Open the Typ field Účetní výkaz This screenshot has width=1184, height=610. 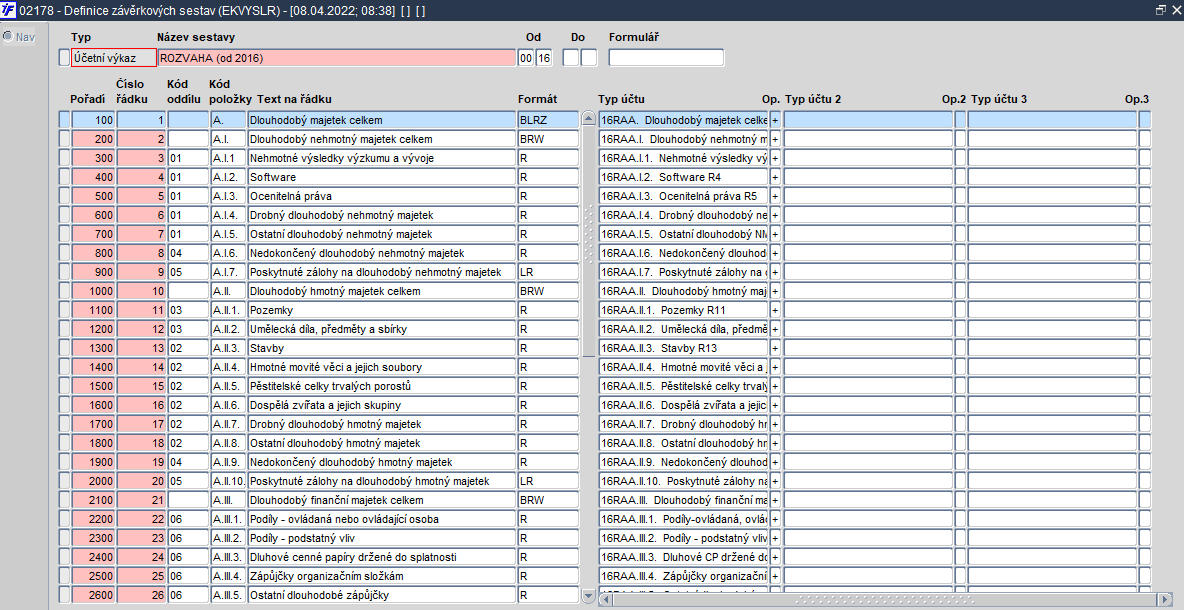[114, 58]
